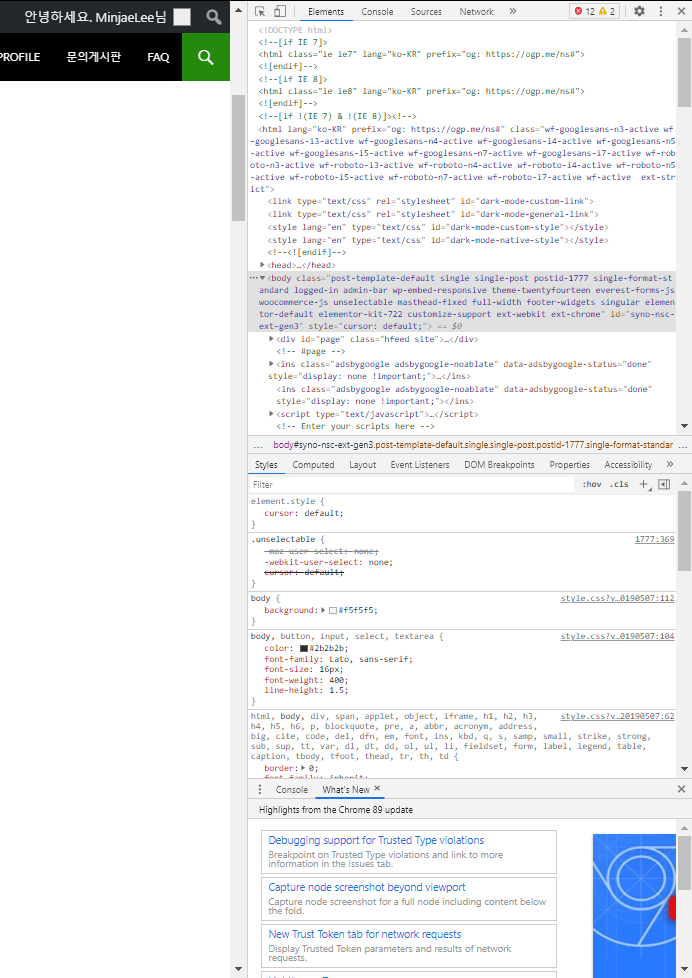The width and height of the screenshot is (692, 978).
Task: Open the Sources tab
Action: [x=426, y=12]
